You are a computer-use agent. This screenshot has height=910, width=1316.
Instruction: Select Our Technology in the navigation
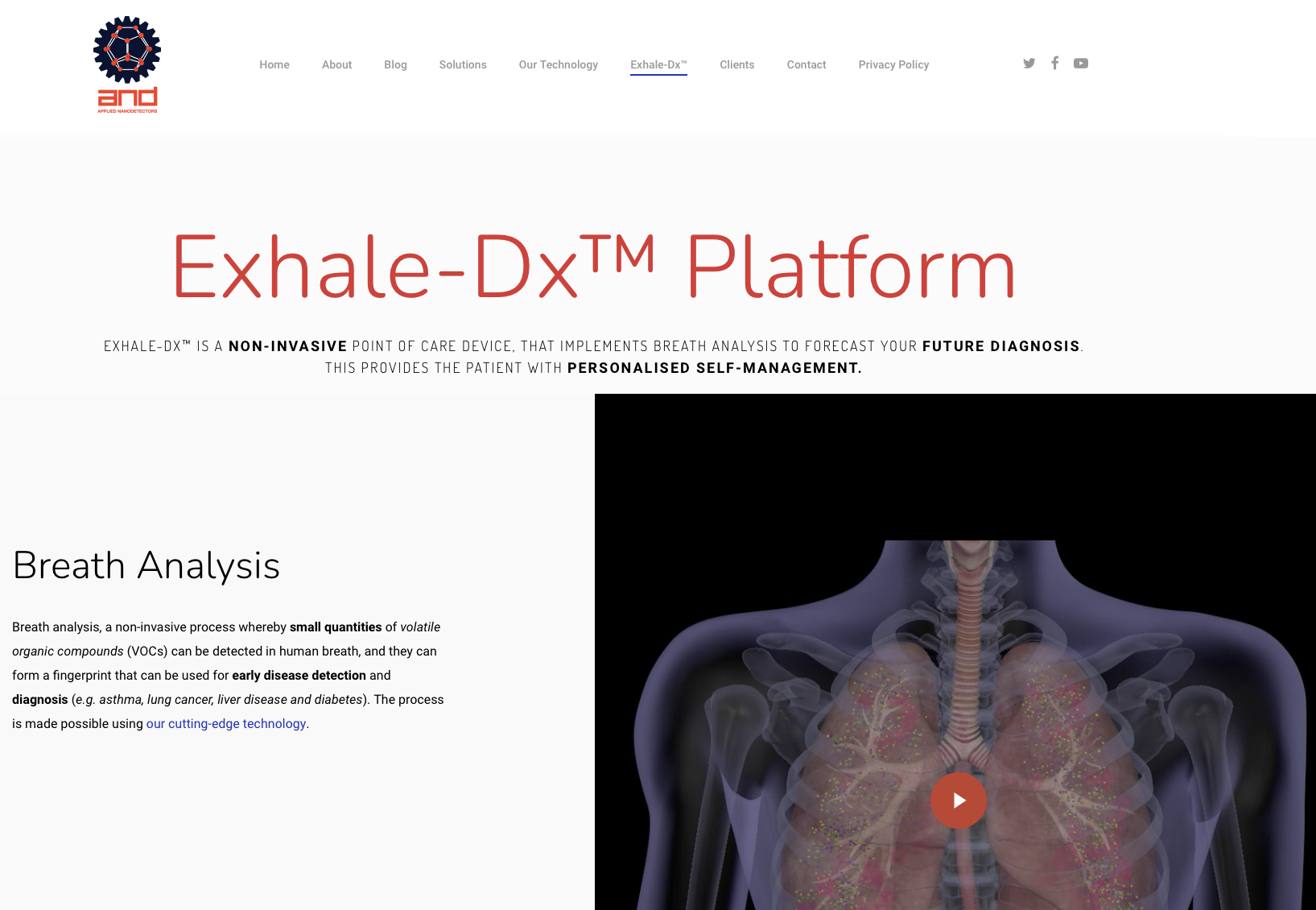558,65
